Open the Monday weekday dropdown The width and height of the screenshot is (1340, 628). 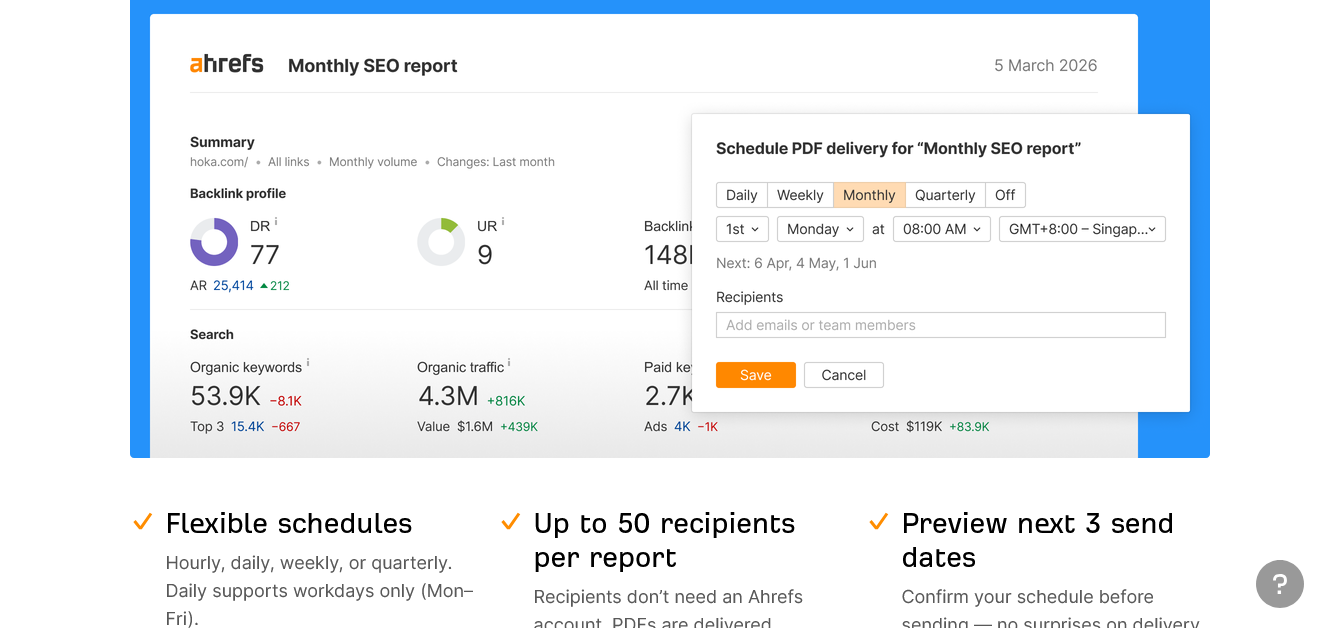[821, 229]
